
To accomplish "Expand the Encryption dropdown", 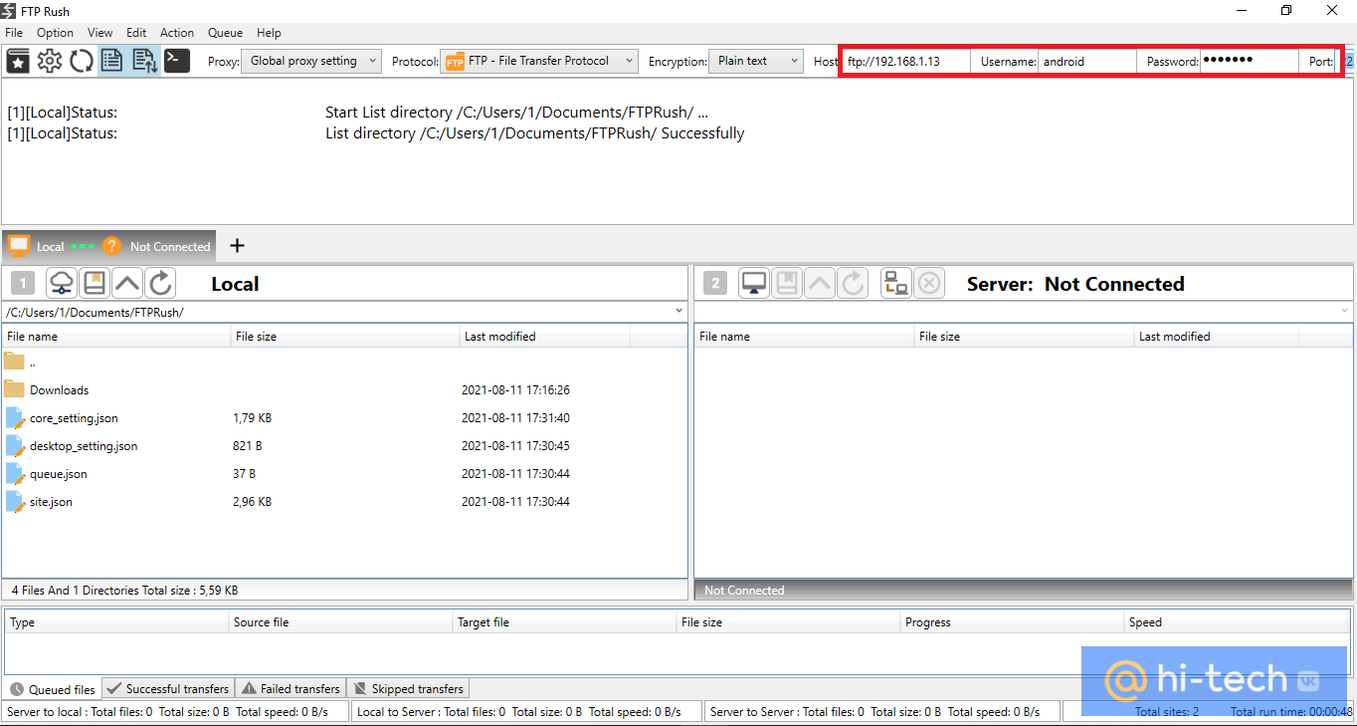I will (x=755, y=61).
